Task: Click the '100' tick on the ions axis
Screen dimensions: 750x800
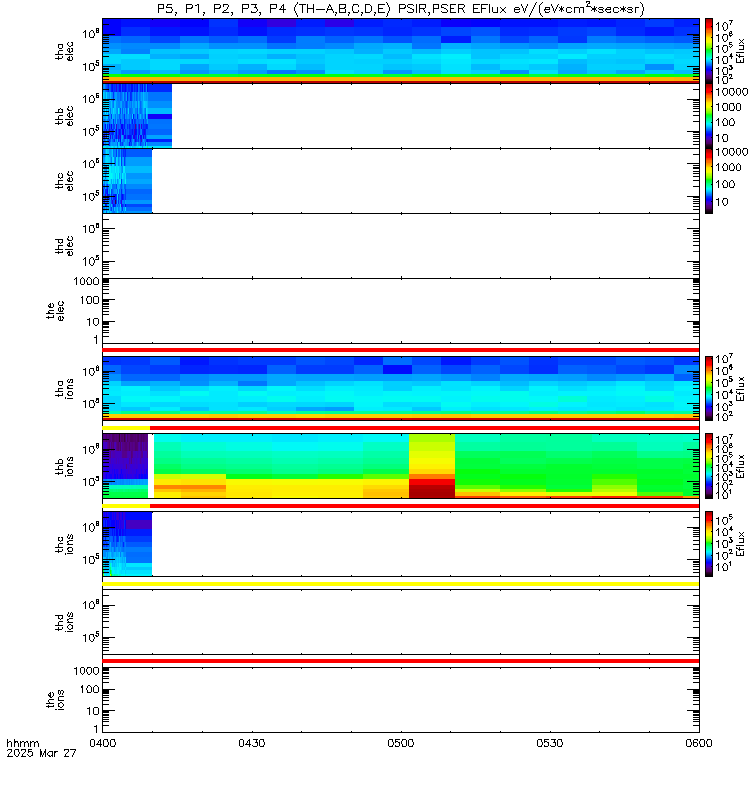Action: [x=89, y=690]
